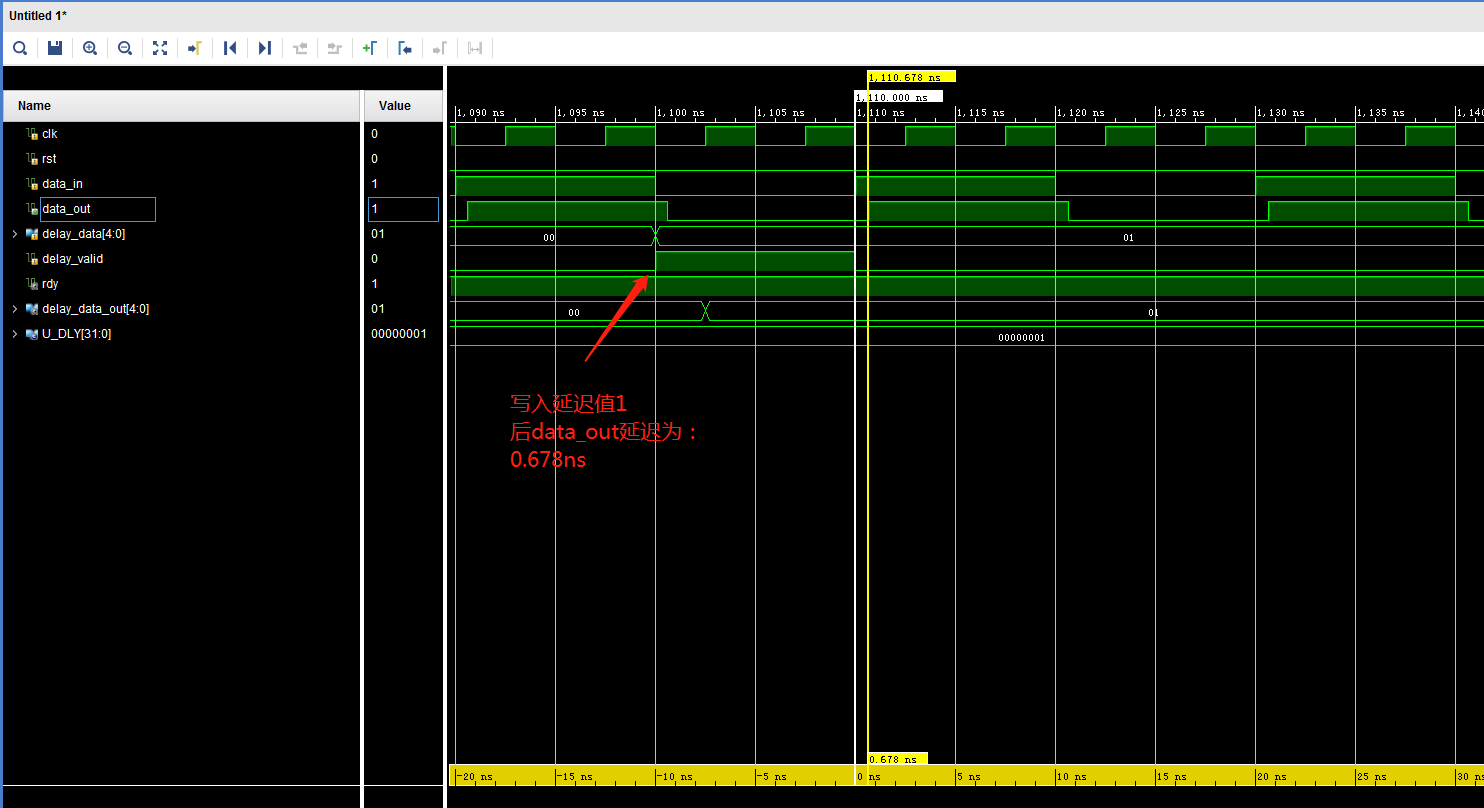
Task: Click the Swap Cursors icon
Action: 475,48
